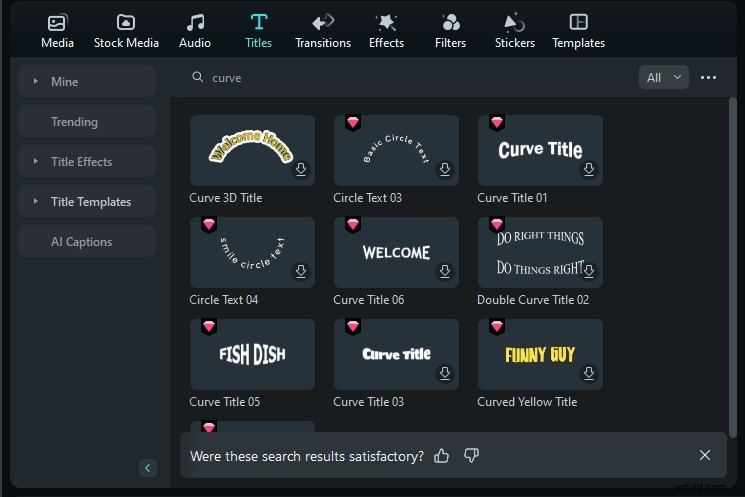The height and width of the screenshot is (497, 745).
Task: Open the All filter dropdown
Action: coord(663,77)
